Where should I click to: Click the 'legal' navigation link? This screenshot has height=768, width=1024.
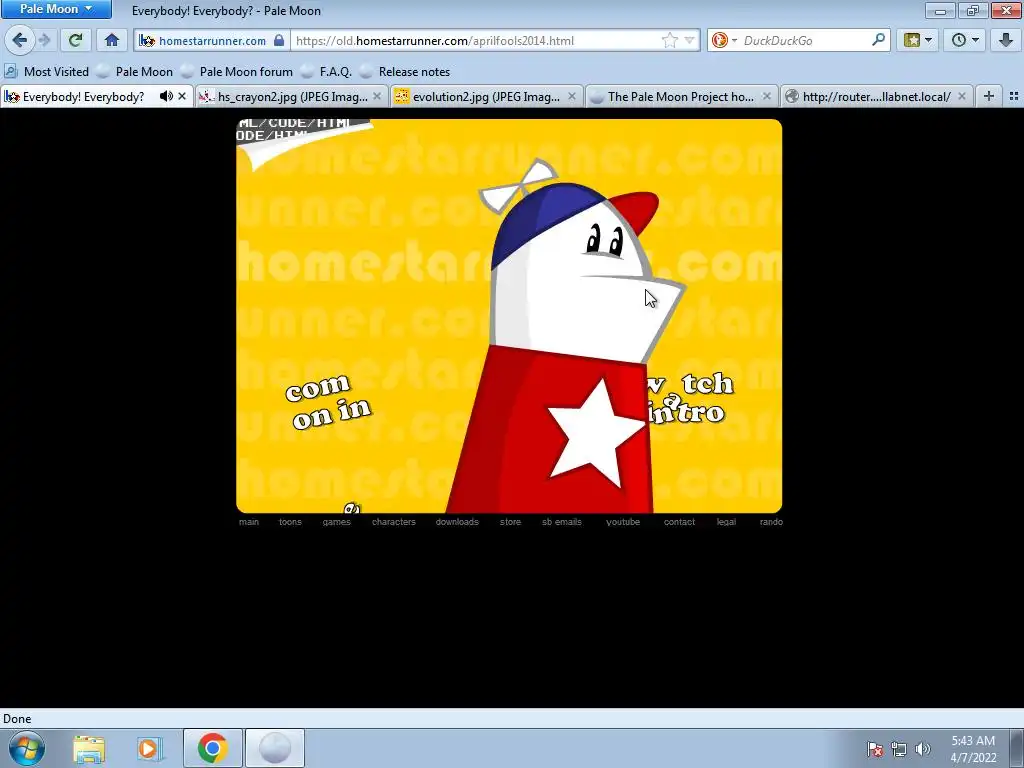(x=726, y=522)
